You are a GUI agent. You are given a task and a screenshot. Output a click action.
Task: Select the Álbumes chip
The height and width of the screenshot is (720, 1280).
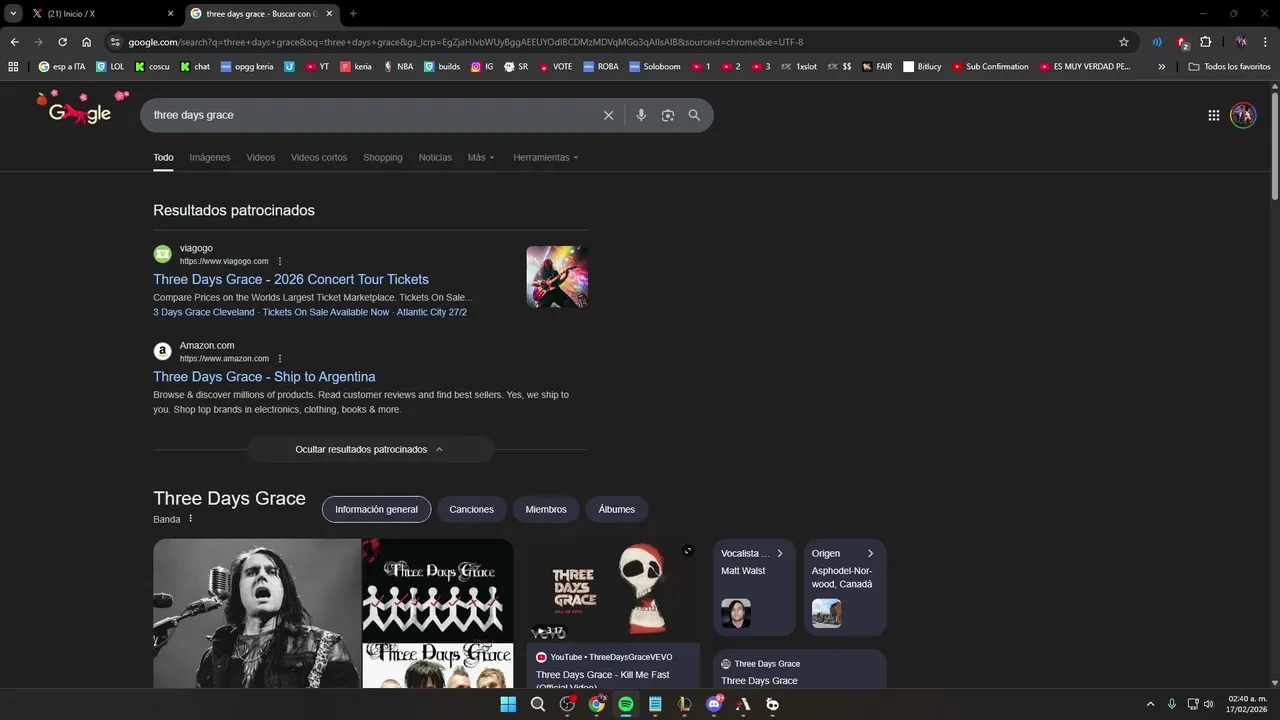point(617,509)
